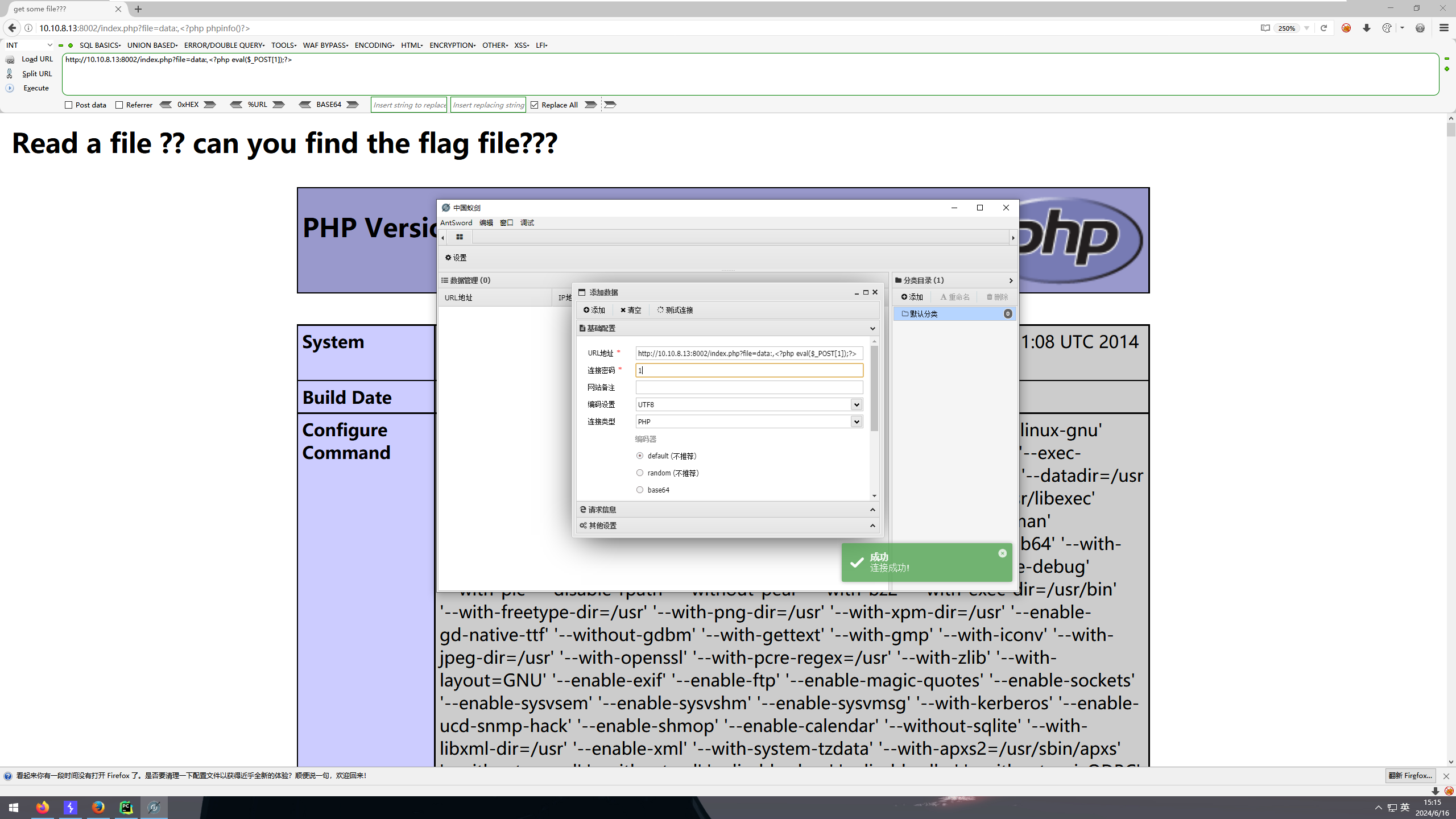Click the Execute play icon in HackBar

click(10, 88)
